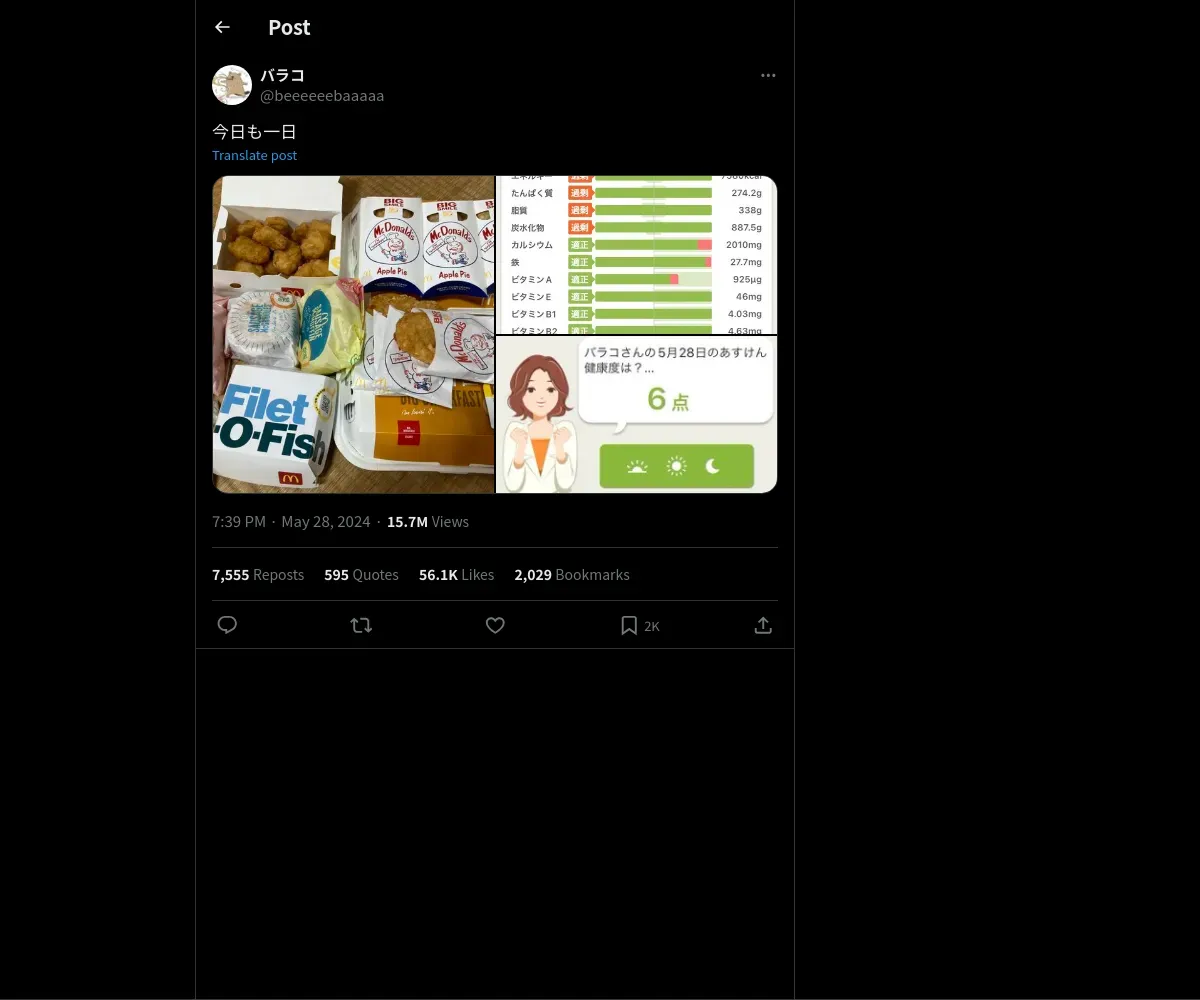The width and height of the screenshot is (1200, 1000).
Task: Open the @beeeeeebaaaaa handle link
Action: (x=322, y=96)
